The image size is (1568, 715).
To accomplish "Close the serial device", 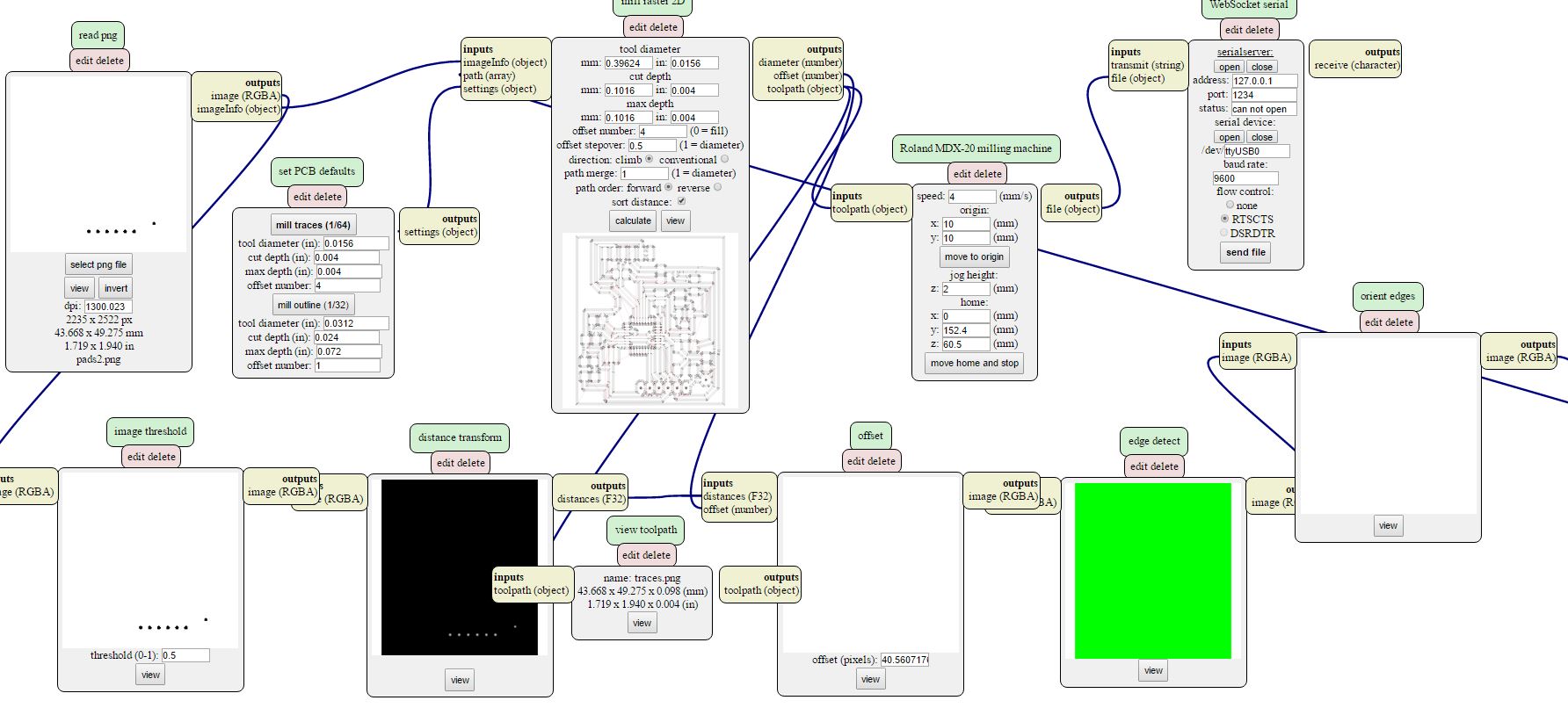I will click(1261, 137).
